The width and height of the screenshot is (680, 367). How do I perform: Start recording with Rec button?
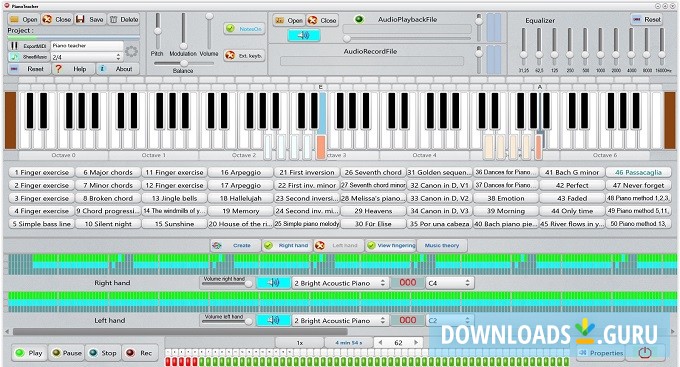pyautogui.click(x=140, y=353)
